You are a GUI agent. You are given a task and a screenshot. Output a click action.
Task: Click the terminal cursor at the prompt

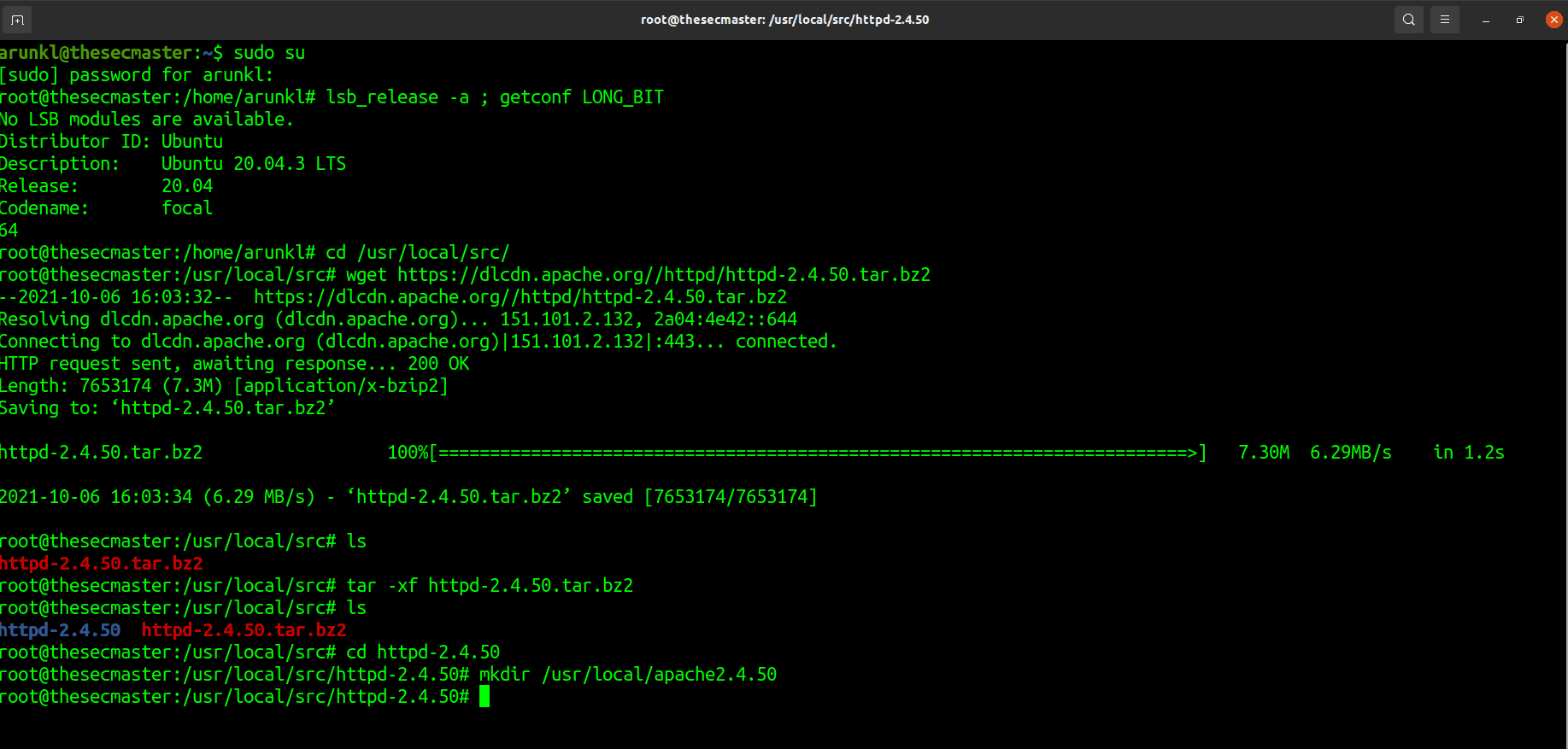[484, 697]
